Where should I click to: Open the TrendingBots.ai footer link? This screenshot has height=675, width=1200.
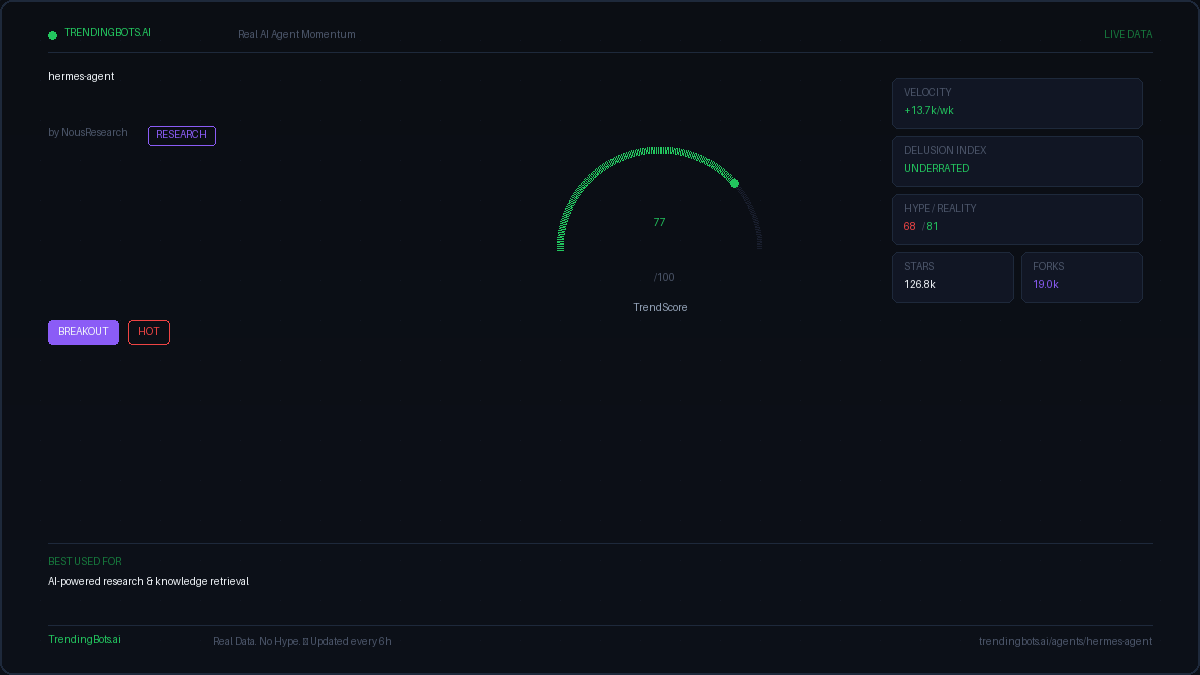[84, 640]
